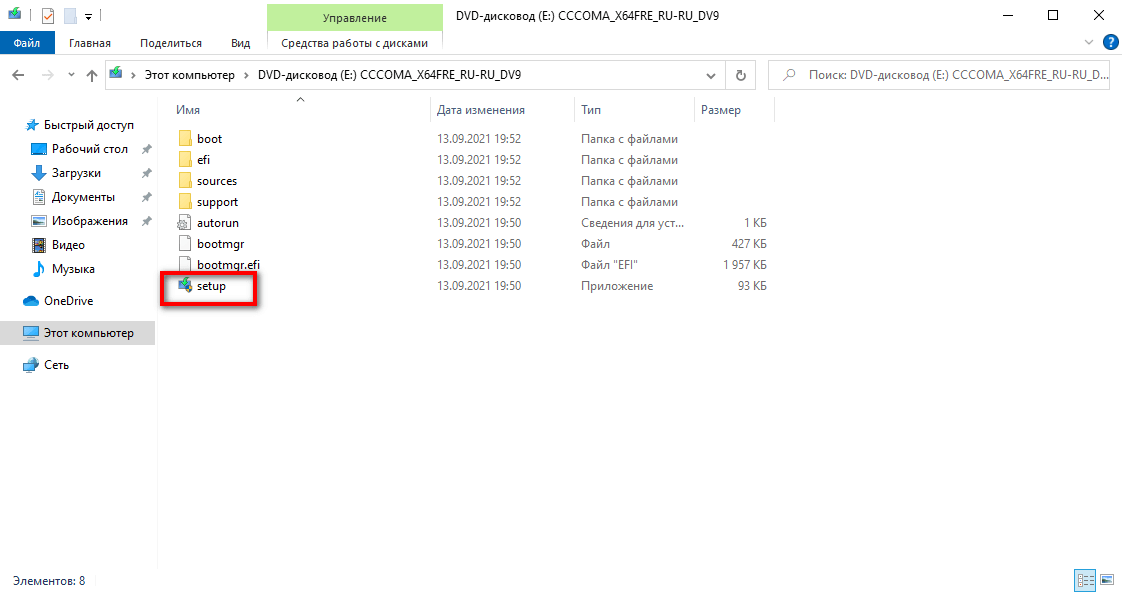Click the New folder quick access icon
The height and width of the screenshot is (593, 1123).
click(70, 16)
